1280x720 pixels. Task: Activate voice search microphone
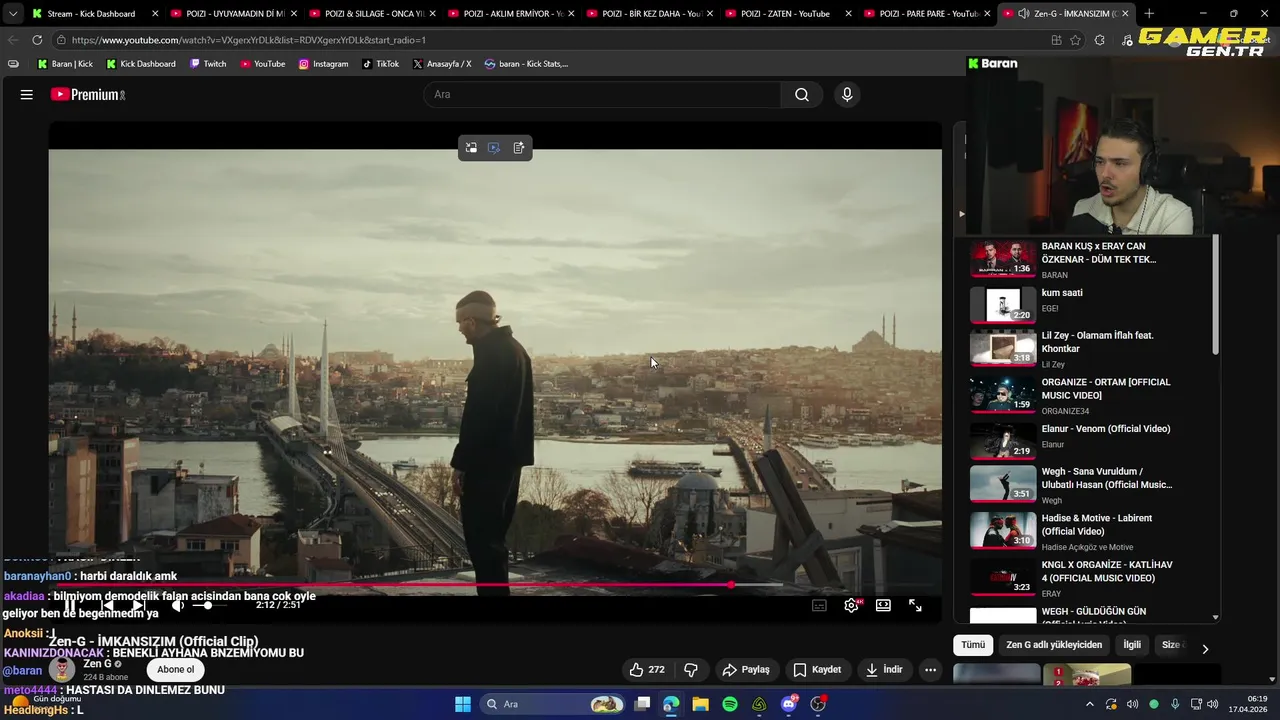(847, 95)
